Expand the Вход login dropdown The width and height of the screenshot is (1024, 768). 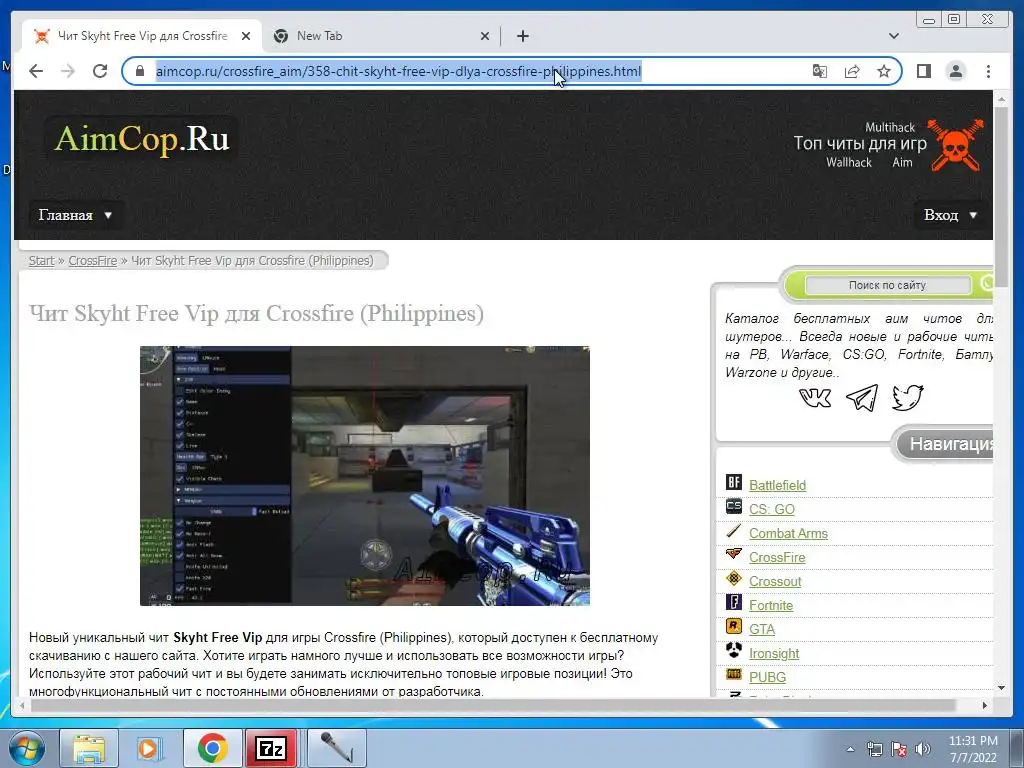point(950,215)
